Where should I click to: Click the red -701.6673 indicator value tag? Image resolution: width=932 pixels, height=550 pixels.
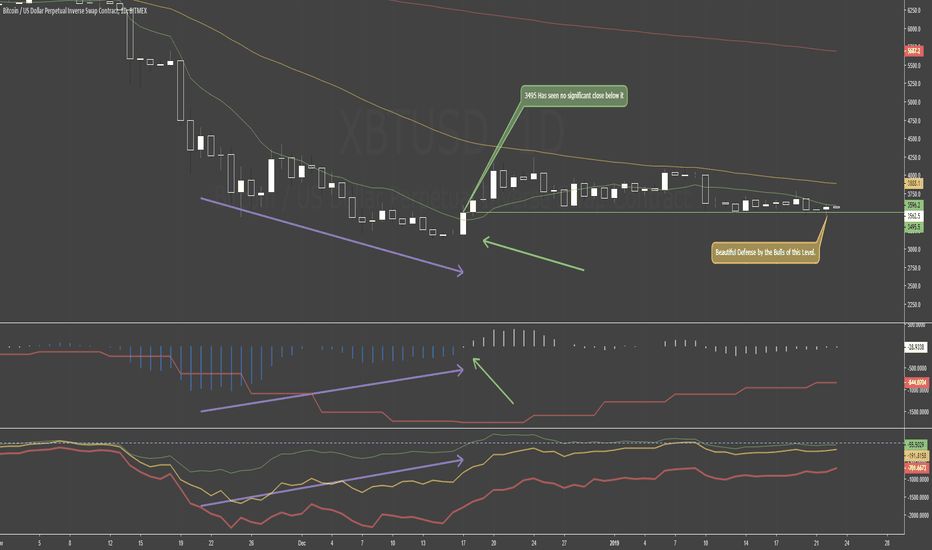(915, 468)
